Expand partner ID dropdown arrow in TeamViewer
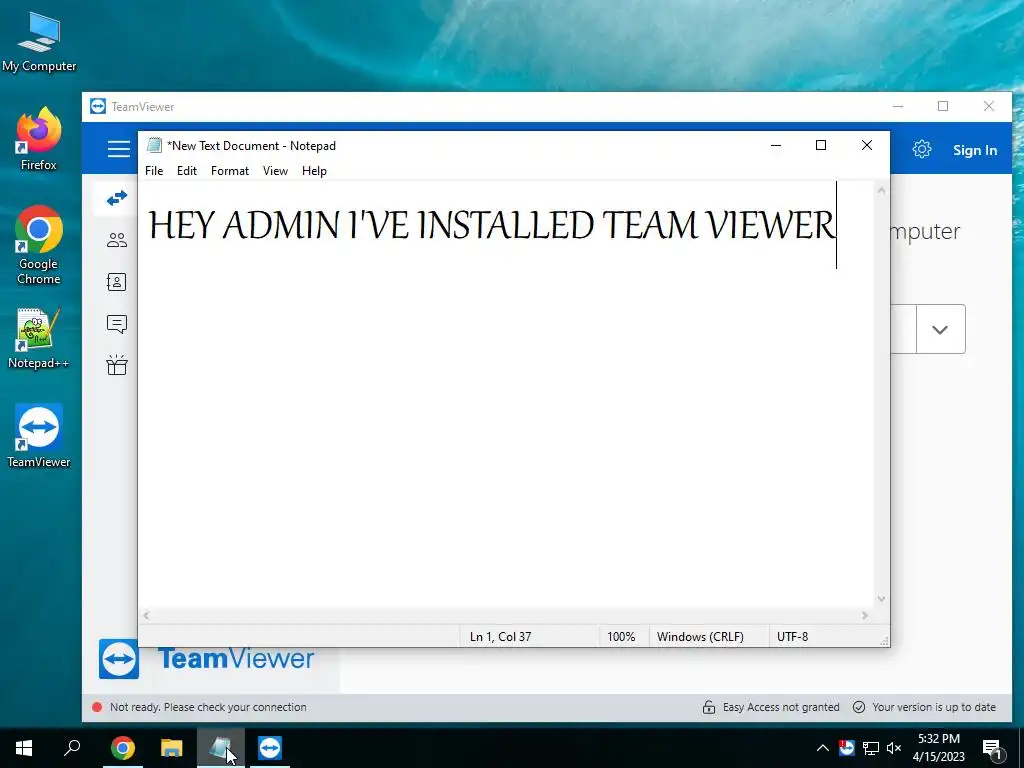1024x768 pixels. [x=940, y=329]
